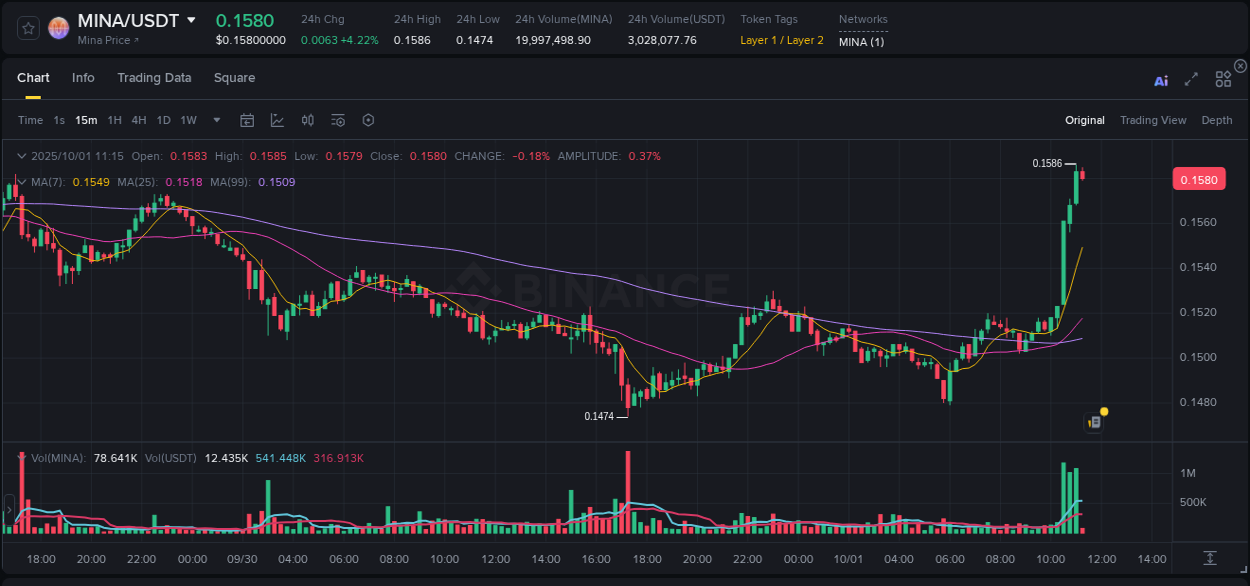Add MINA/USDT to favorites with star icon
The width and height of the screenshot is (1250, 586).
coord(27,28)
